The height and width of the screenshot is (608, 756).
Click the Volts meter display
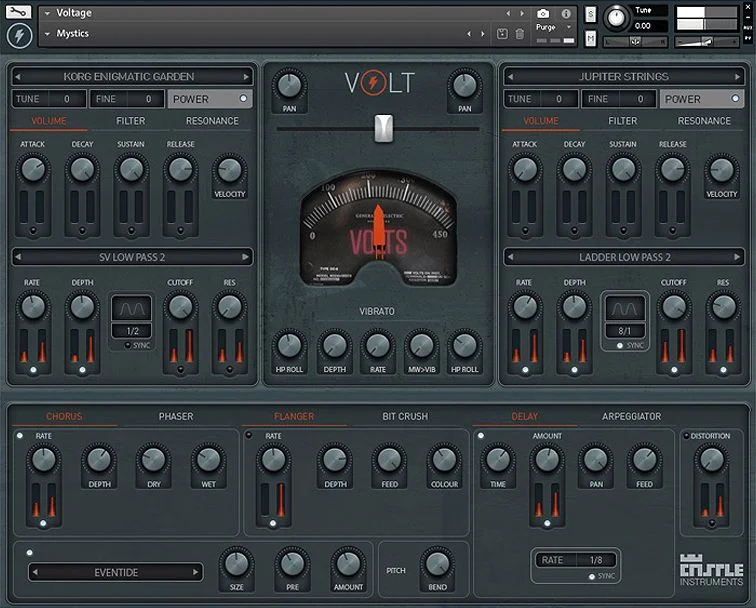pos(378,229)
